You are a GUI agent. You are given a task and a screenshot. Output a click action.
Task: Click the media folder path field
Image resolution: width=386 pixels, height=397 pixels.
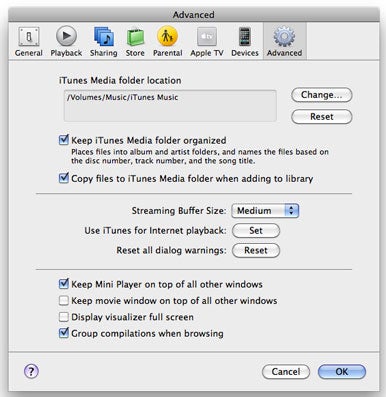tap(170, 106)
